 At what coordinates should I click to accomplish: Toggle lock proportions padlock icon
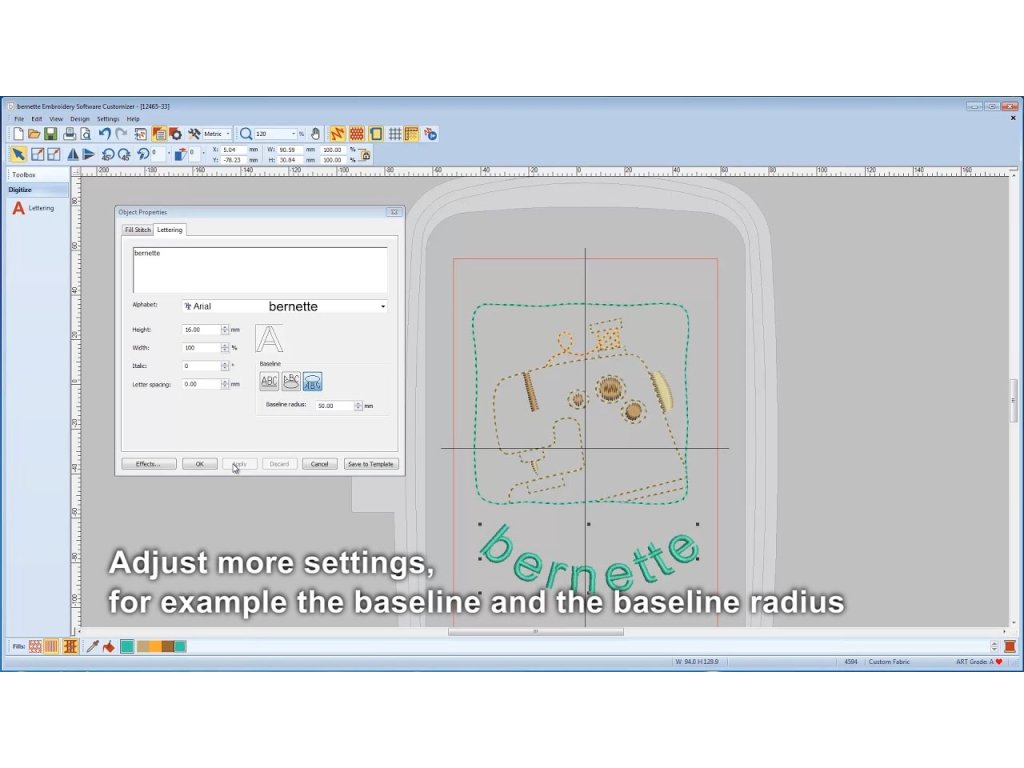[366, 155]
